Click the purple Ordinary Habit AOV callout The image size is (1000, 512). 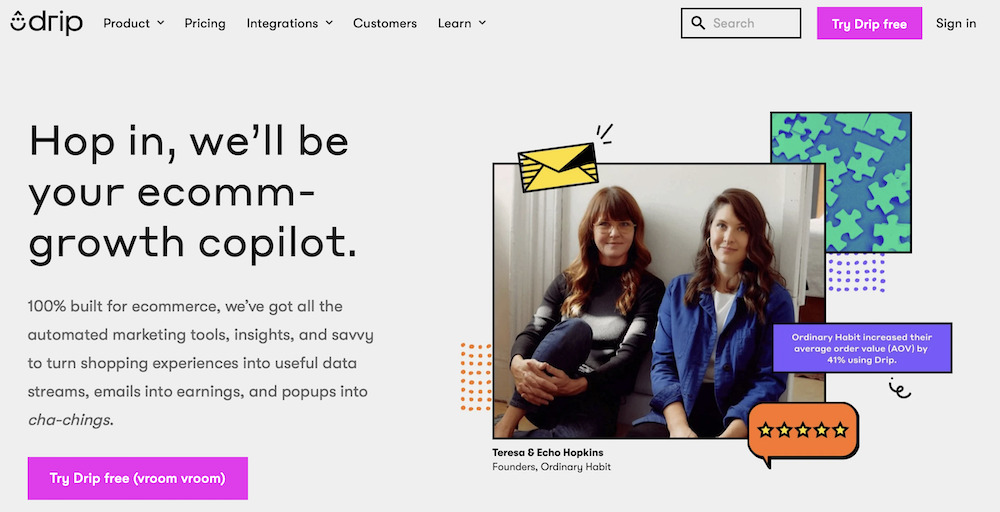(861, 348)
